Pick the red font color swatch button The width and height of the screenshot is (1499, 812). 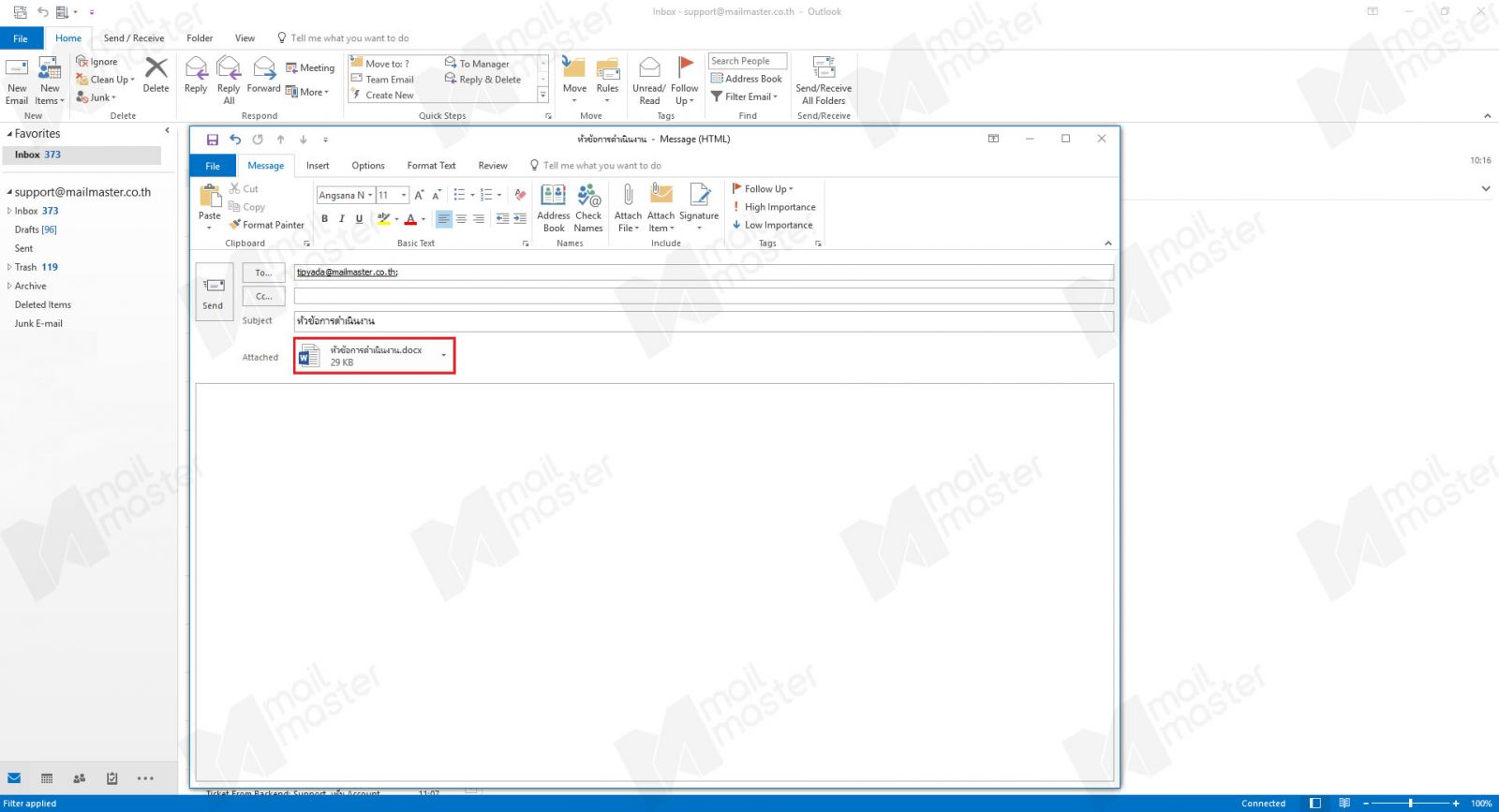[410, 219]
